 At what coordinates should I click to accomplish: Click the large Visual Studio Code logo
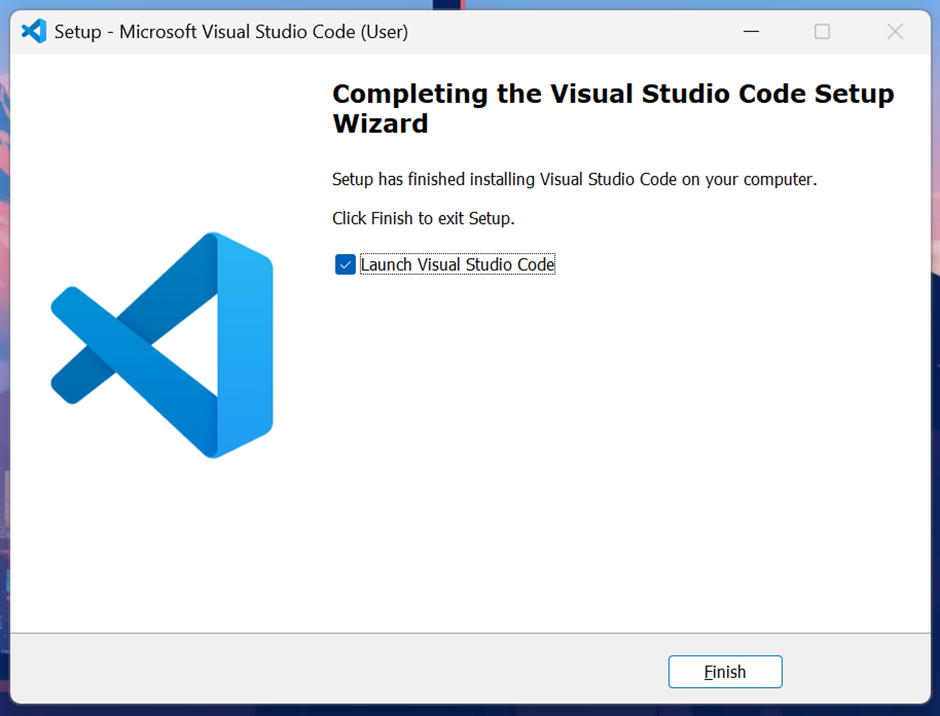coord(162,345)
